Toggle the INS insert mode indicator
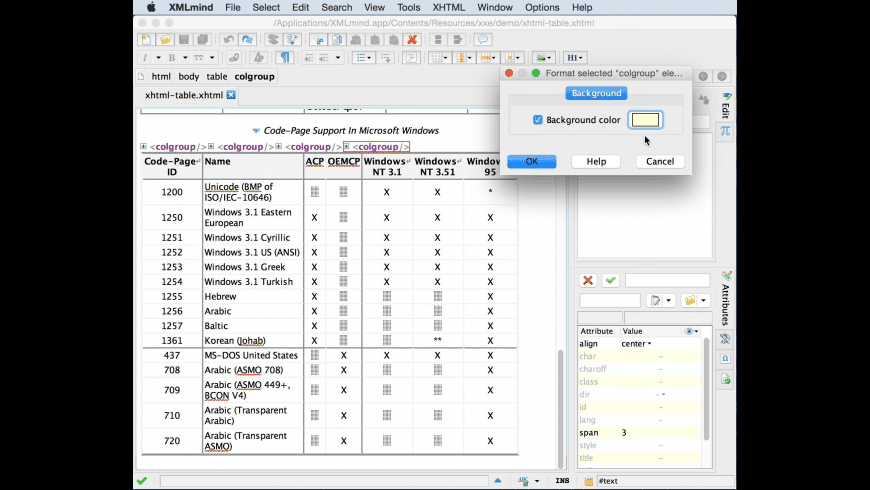The image size is (870, 490). click(562, 481)
